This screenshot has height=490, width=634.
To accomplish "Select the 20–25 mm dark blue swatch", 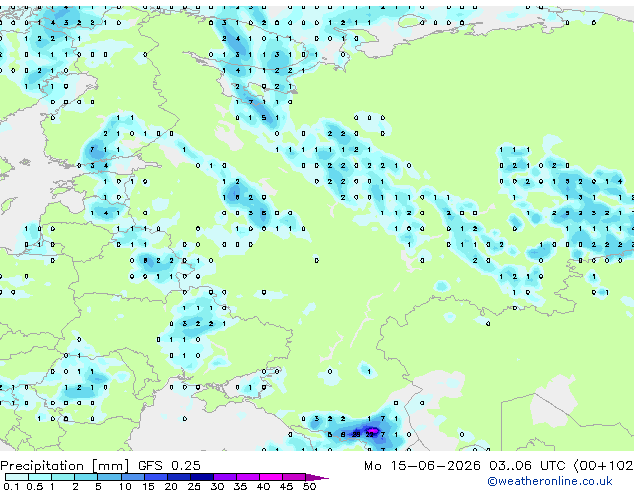I will (x=178, y=477).
